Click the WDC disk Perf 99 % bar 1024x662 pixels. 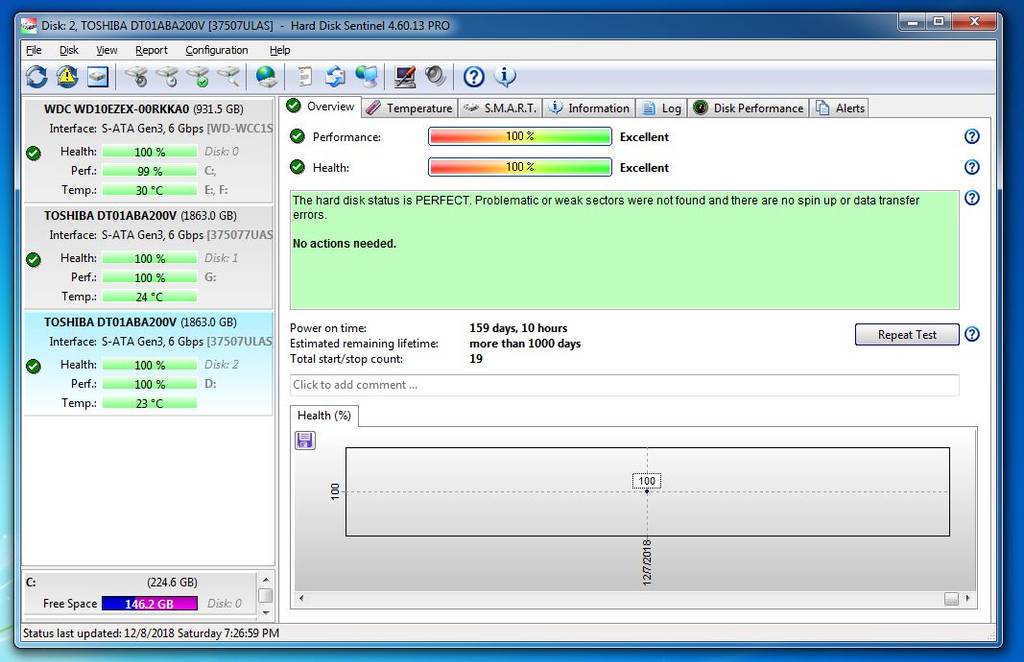[x=150, y=171]
